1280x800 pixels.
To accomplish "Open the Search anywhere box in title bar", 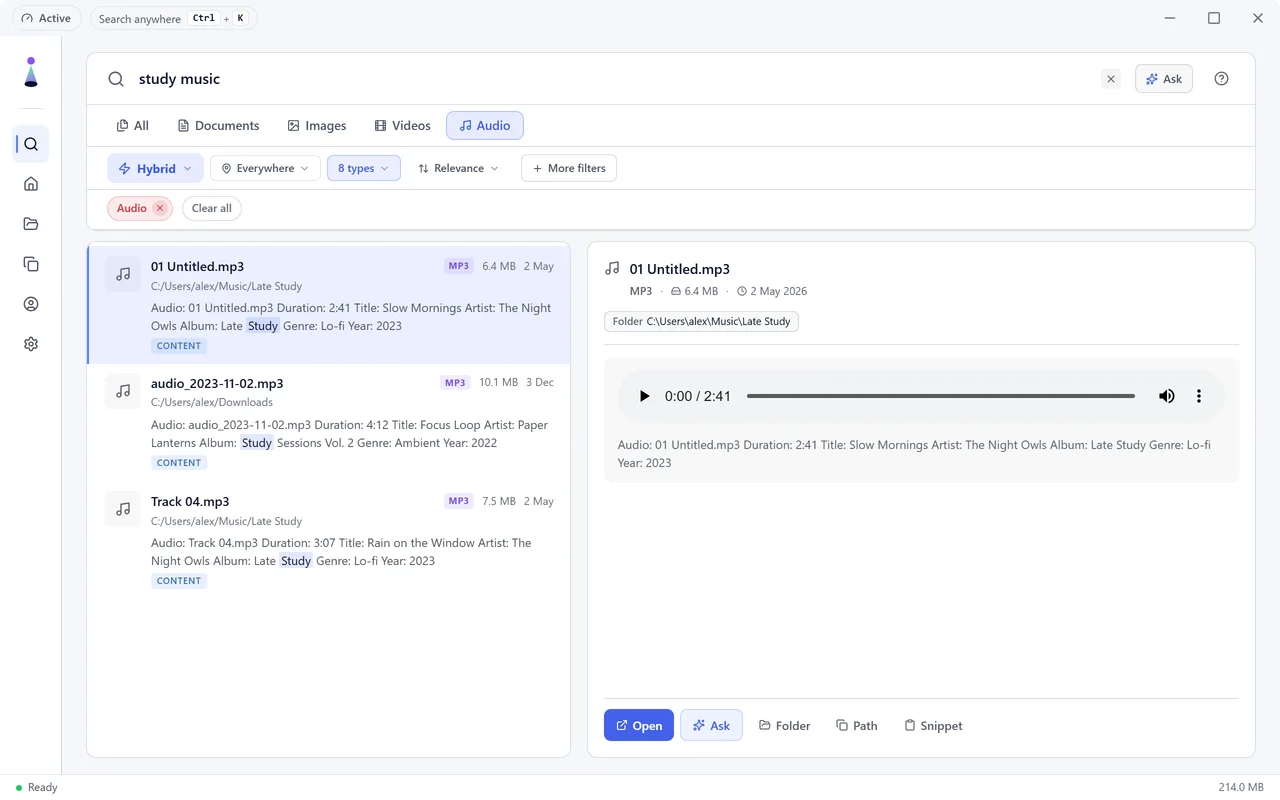I will 173,18.
